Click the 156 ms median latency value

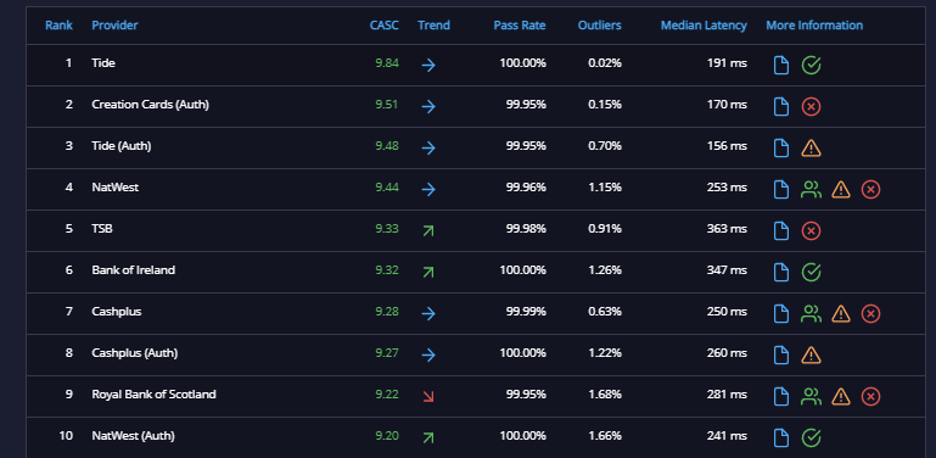[726, 146]
